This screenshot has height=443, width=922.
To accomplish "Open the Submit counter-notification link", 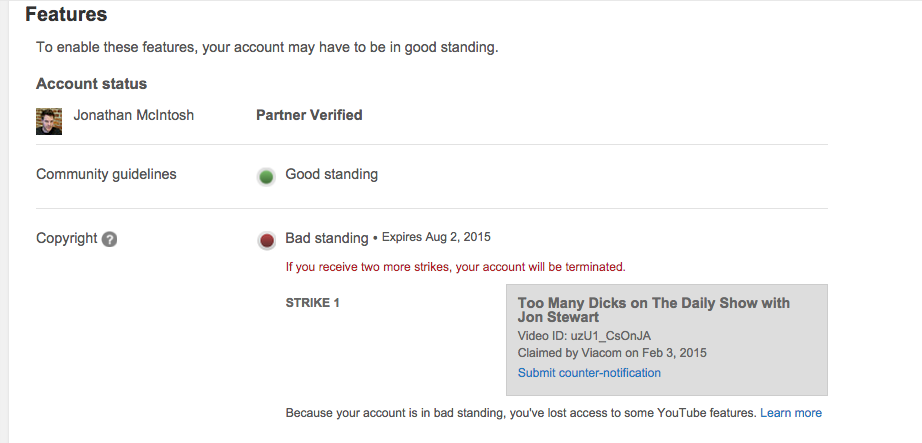I will coord(589,373).
